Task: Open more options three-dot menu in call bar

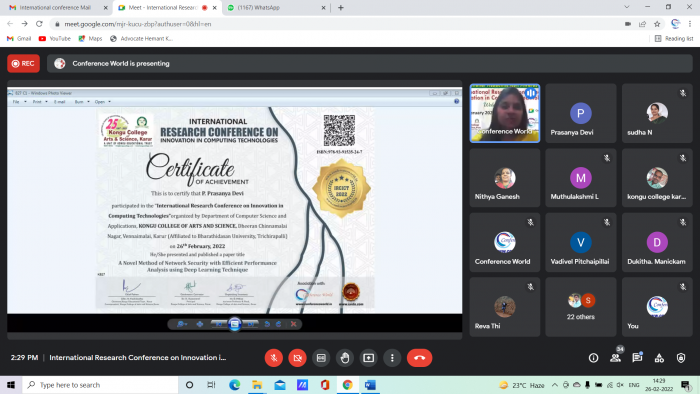Action: (x=392, y=358)
